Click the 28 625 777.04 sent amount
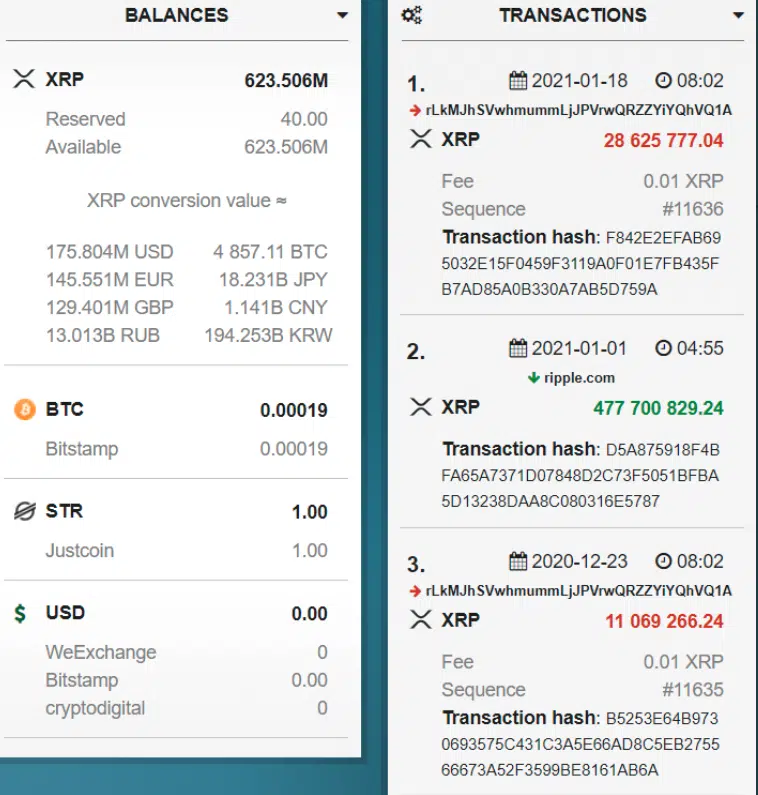 pos(663,140)
